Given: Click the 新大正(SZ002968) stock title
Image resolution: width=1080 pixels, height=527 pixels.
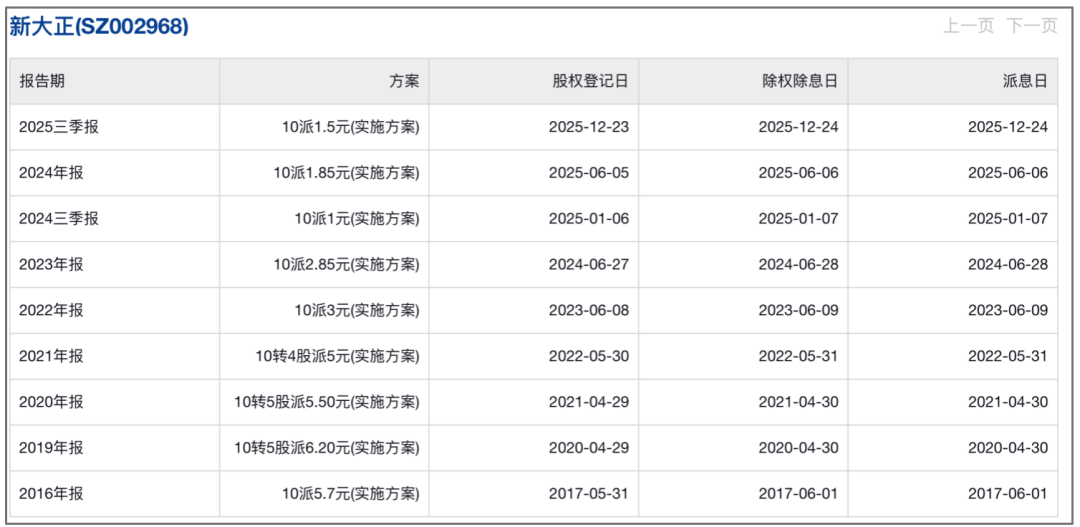Looking at the screenshot, I should pos(99,27).
